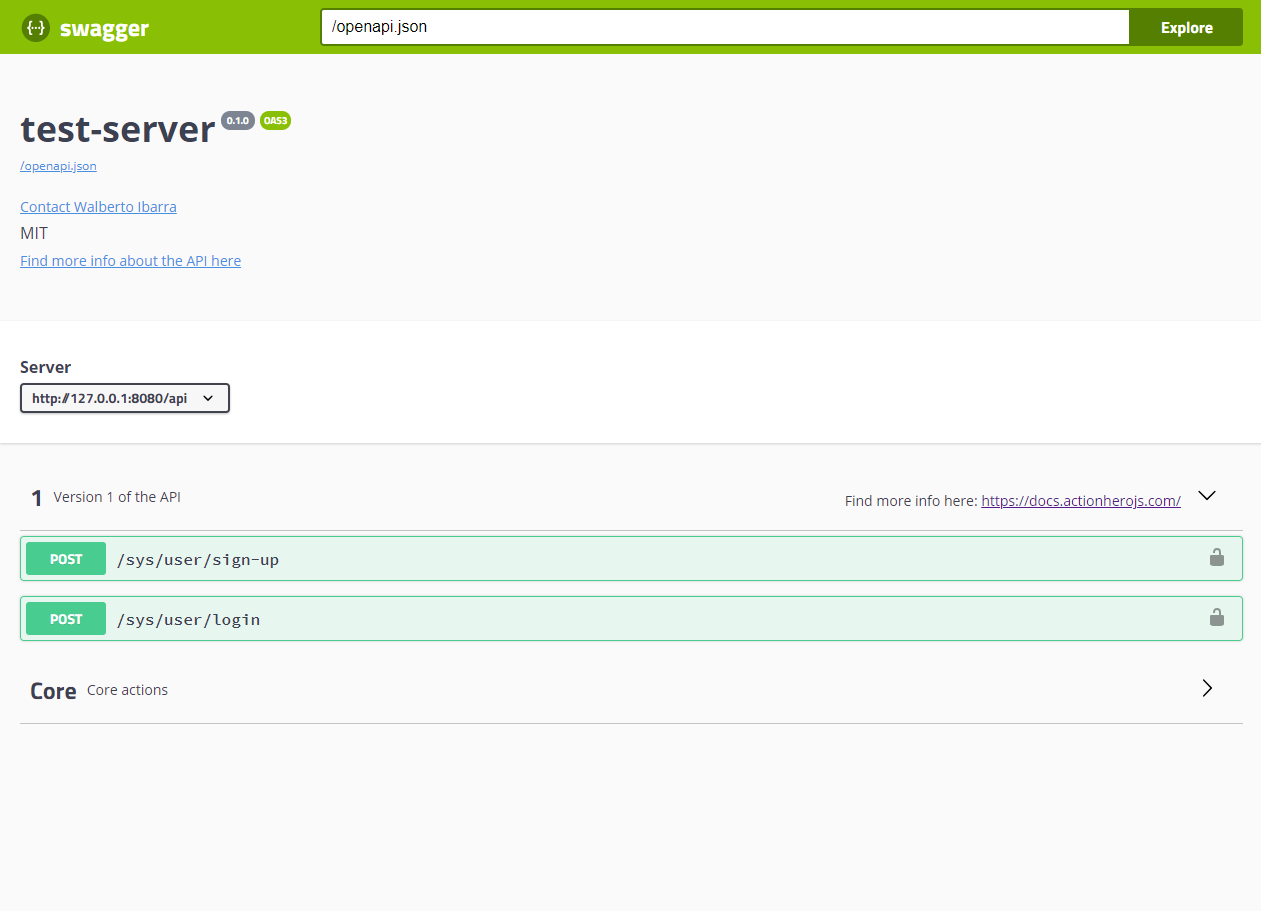Collapse the Version 1 API section arrow
This screenshot has height=911, width=1261.
pyautogui.click(x=1207, y=495)
